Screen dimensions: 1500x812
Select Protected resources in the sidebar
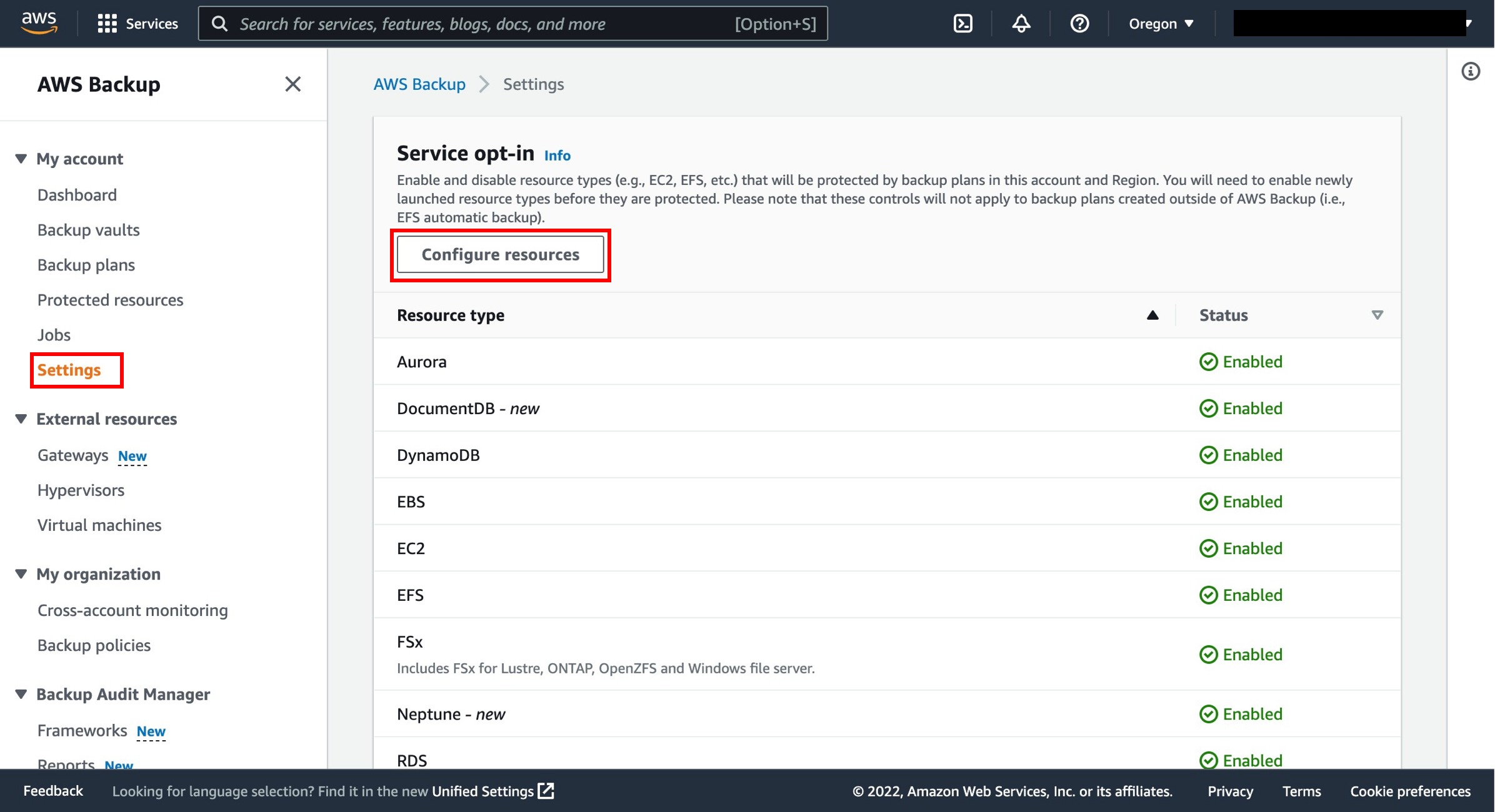tap(110, 300)
